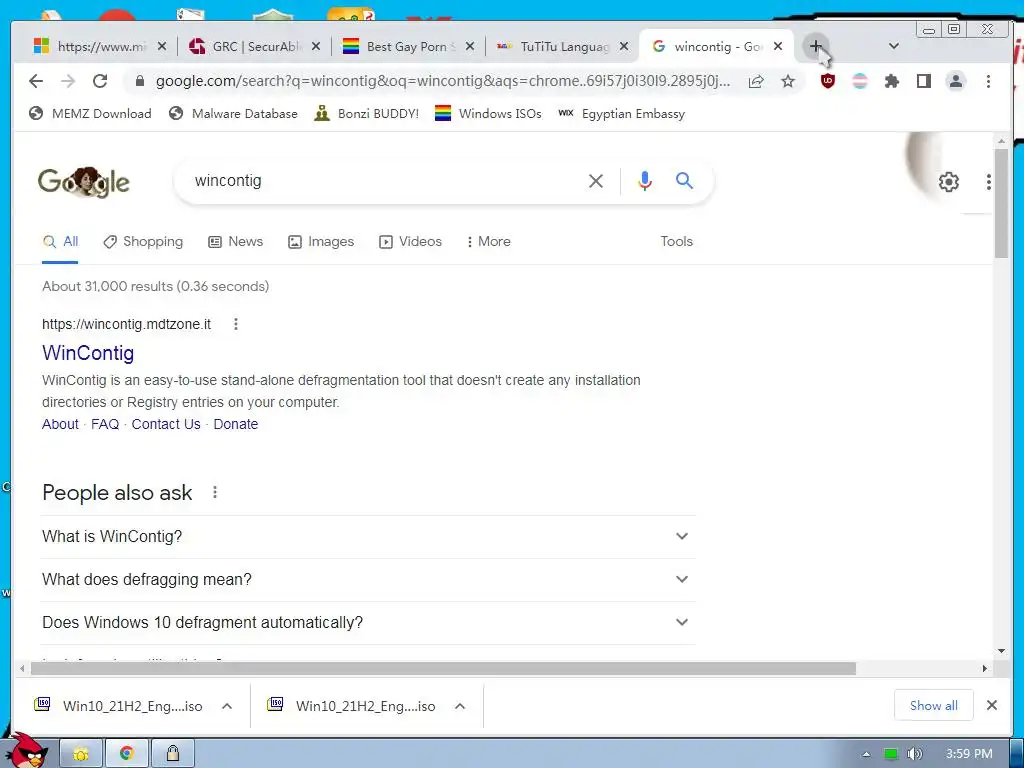Image resolution: width=1024 pixels, height=768 pixels.
Task: Clear the search box with the X
Action: tap(596, 181)
